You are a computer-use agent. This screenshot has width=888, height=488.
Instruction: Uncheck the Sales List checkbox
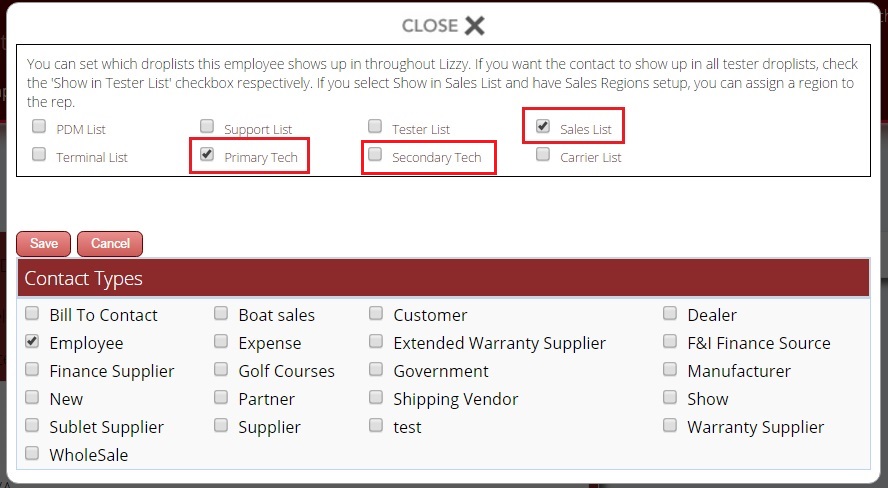coord(543,127)
